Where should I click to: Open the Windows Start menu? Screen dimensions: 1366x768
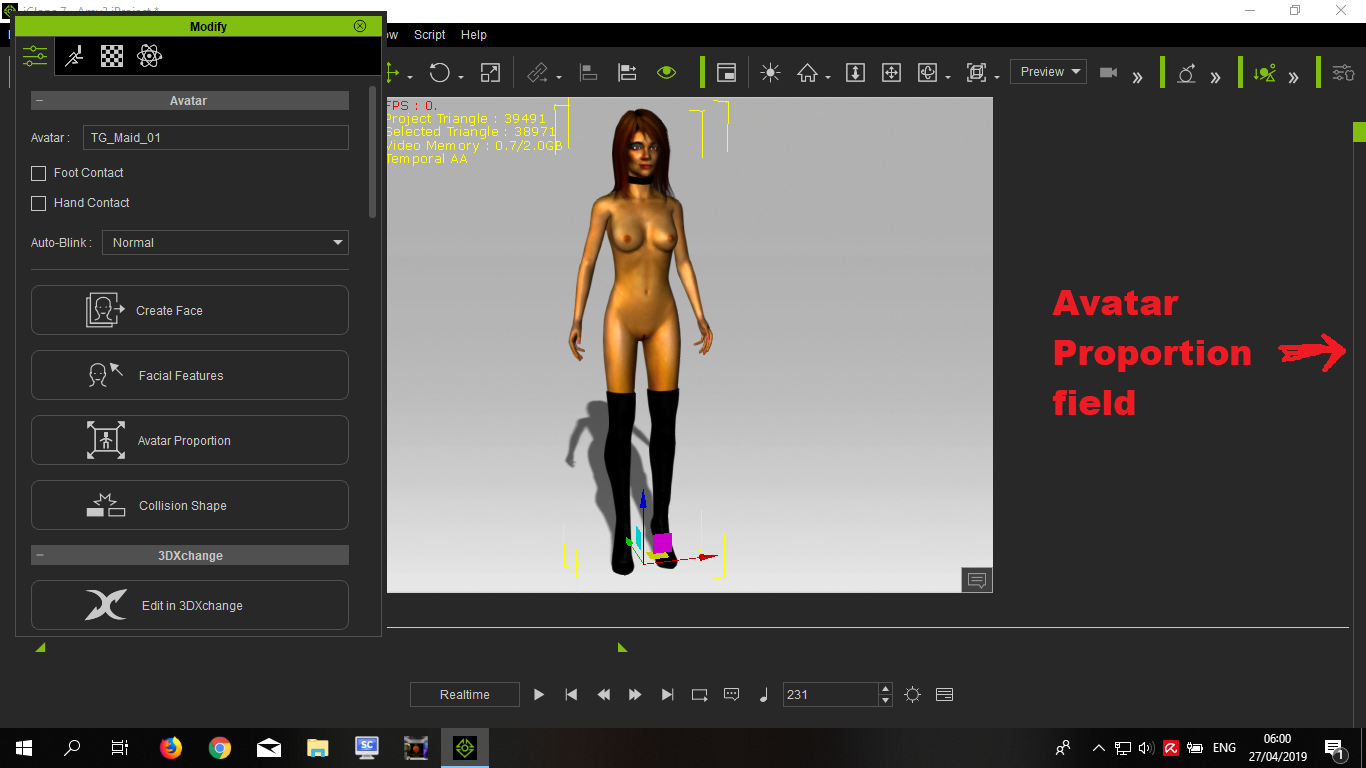(24, 747)
